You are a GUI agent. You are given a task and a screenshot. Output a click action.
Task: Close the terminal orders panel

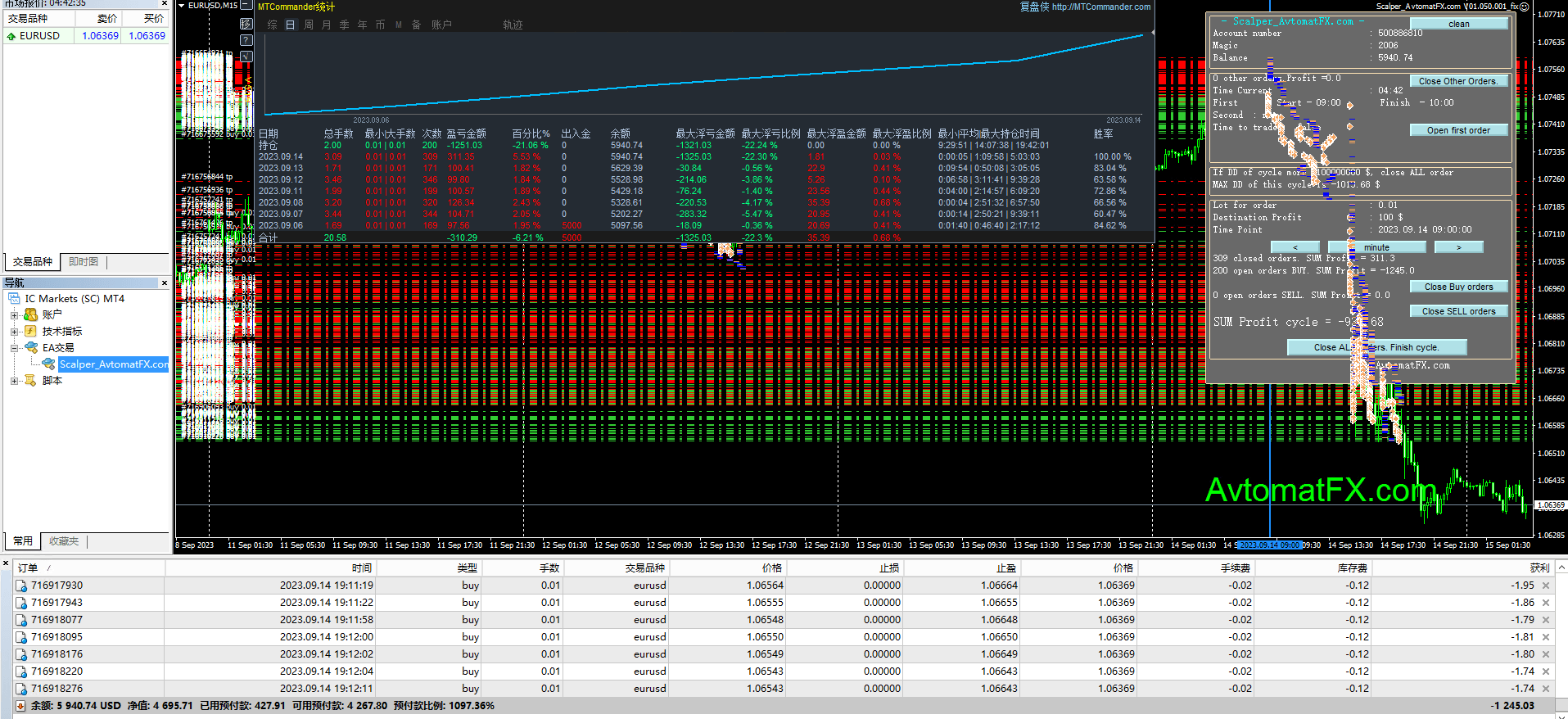point(6,563)
